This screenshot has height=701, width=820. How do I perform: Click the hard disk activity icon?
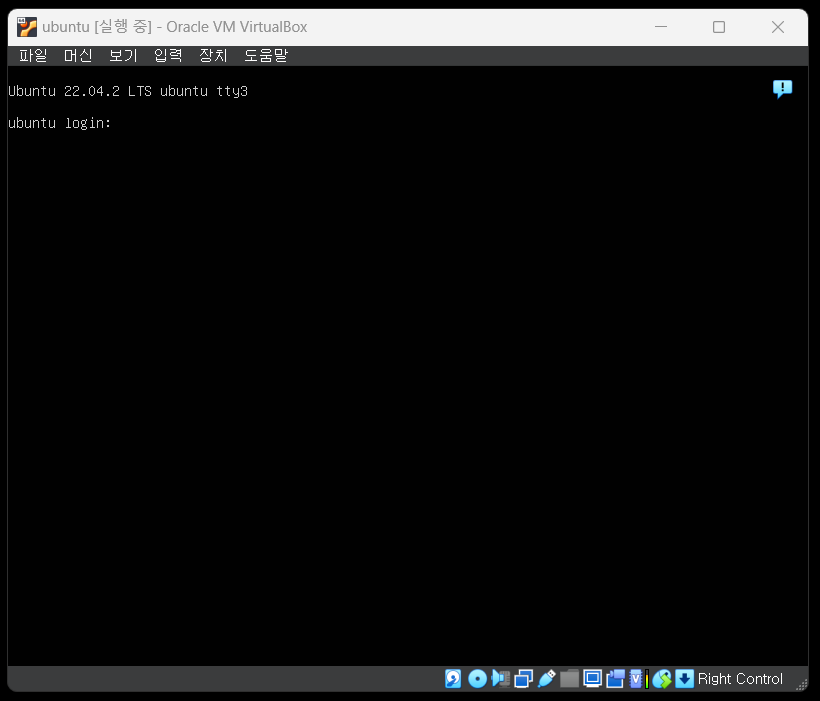coord(453,679)
